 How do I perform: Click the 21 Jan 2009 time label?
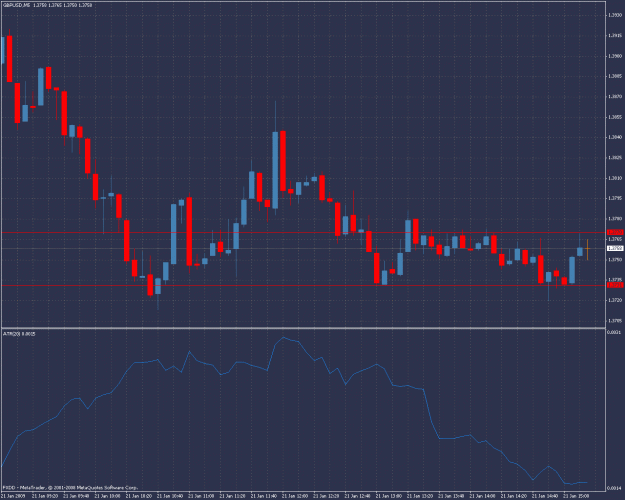14,496
